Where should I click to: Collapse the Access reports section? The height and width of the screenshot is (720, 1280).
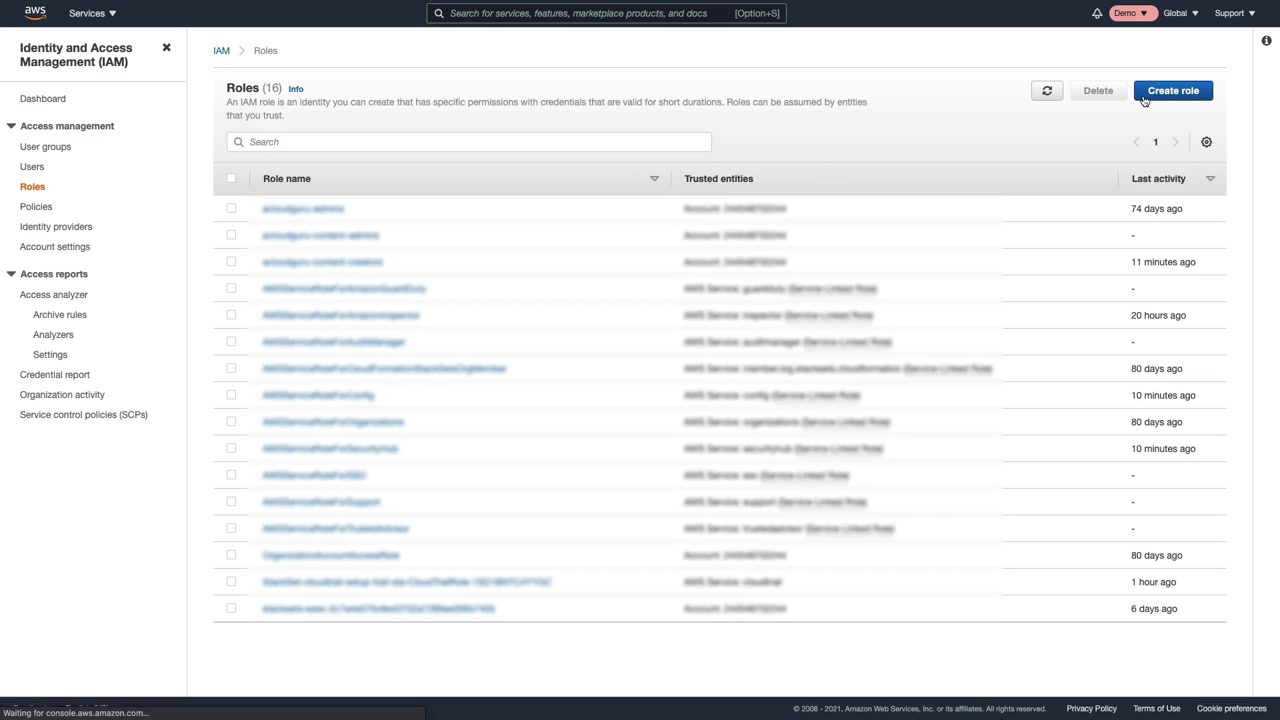[11, 274]
